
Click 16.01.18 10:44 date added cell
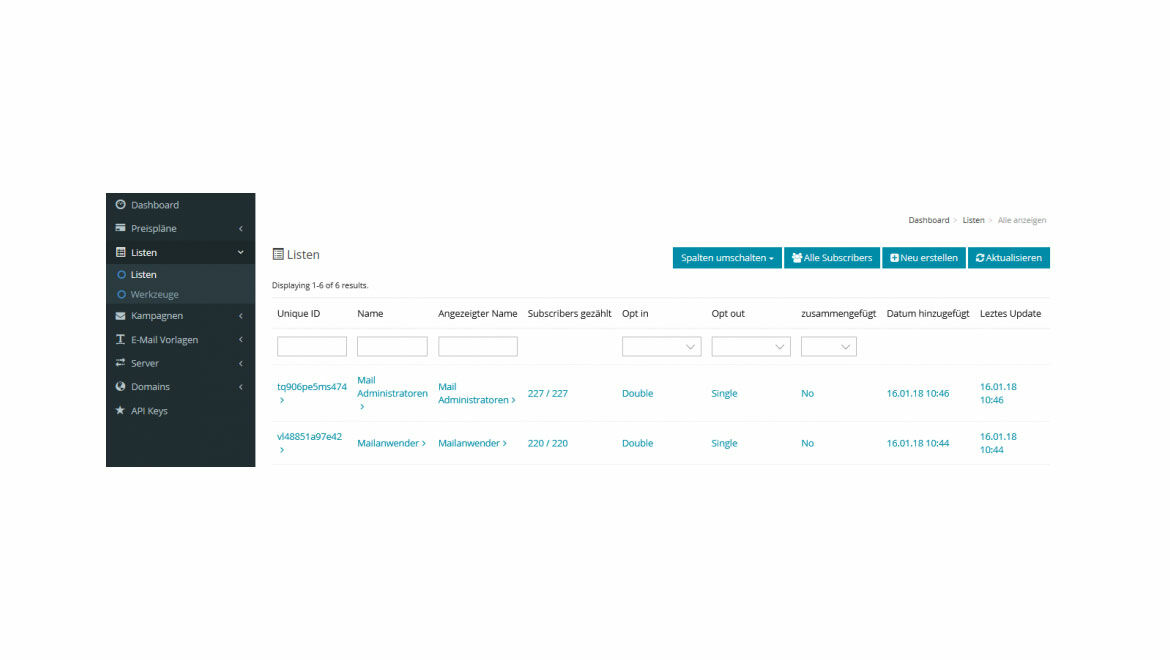tap(918, 443)
